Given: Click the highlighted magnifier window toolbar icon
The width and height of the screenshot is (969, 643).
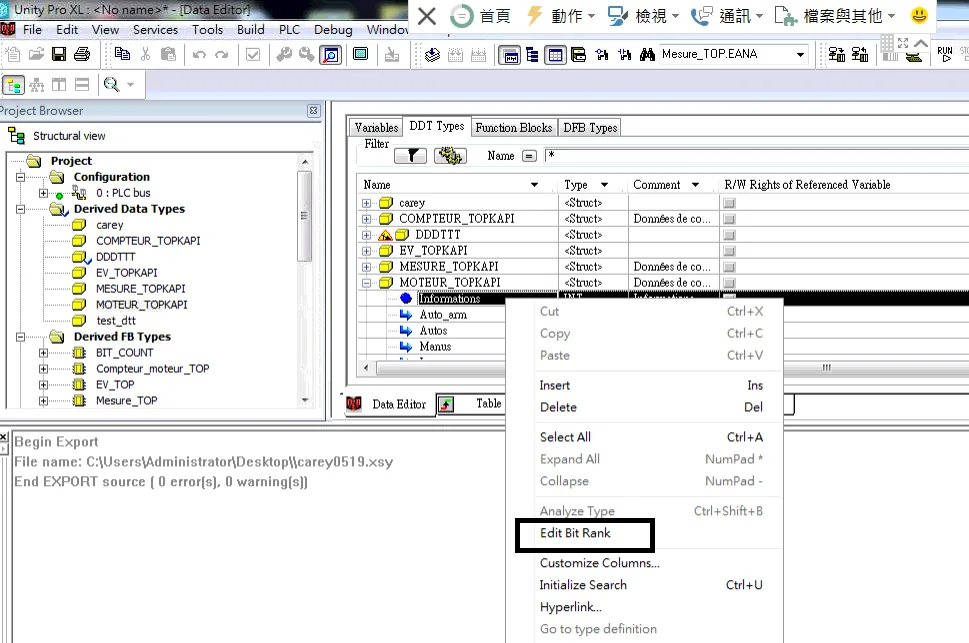Looking at the screenshot, I should pyautogui.click(x=331, y=55).
